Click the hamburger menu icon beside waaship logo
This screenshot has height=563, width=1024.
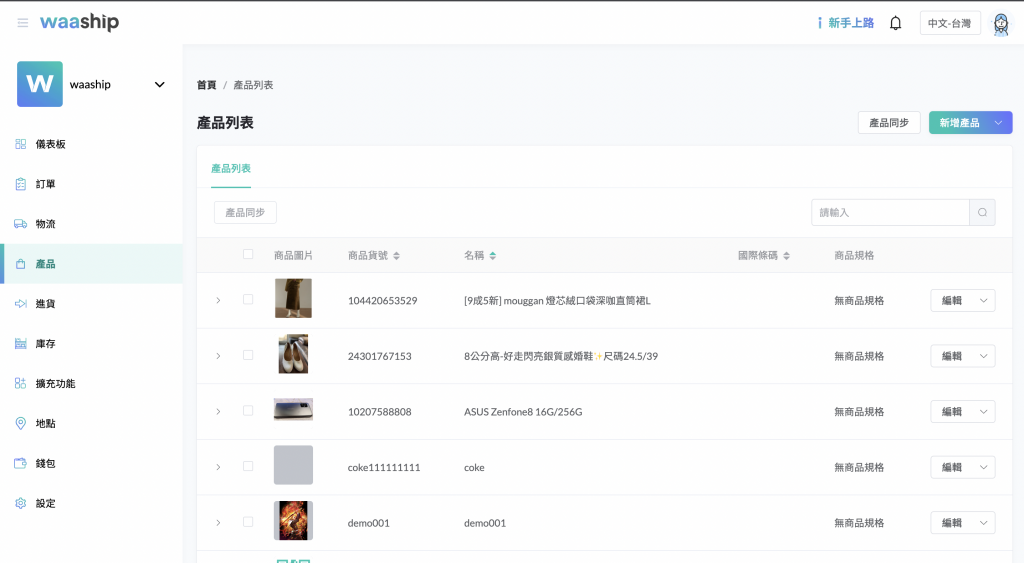(x=23, y=23)
